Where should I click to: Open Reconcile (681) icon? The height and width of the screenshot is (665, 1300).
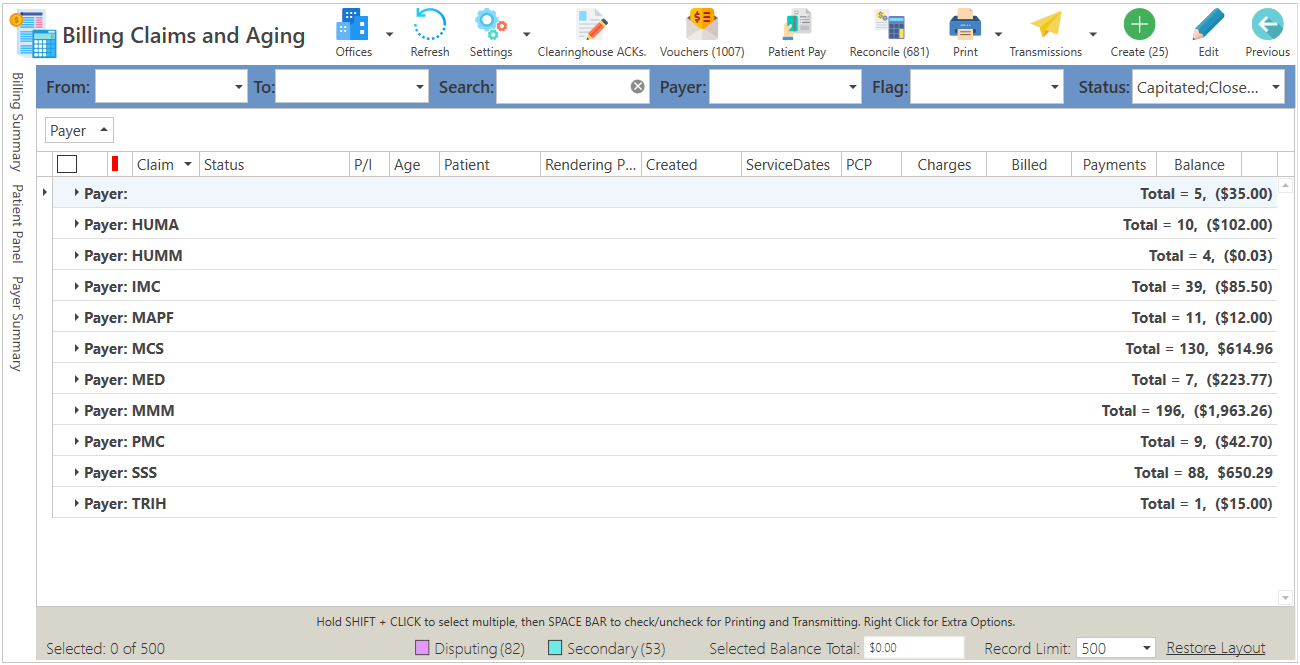889,24
